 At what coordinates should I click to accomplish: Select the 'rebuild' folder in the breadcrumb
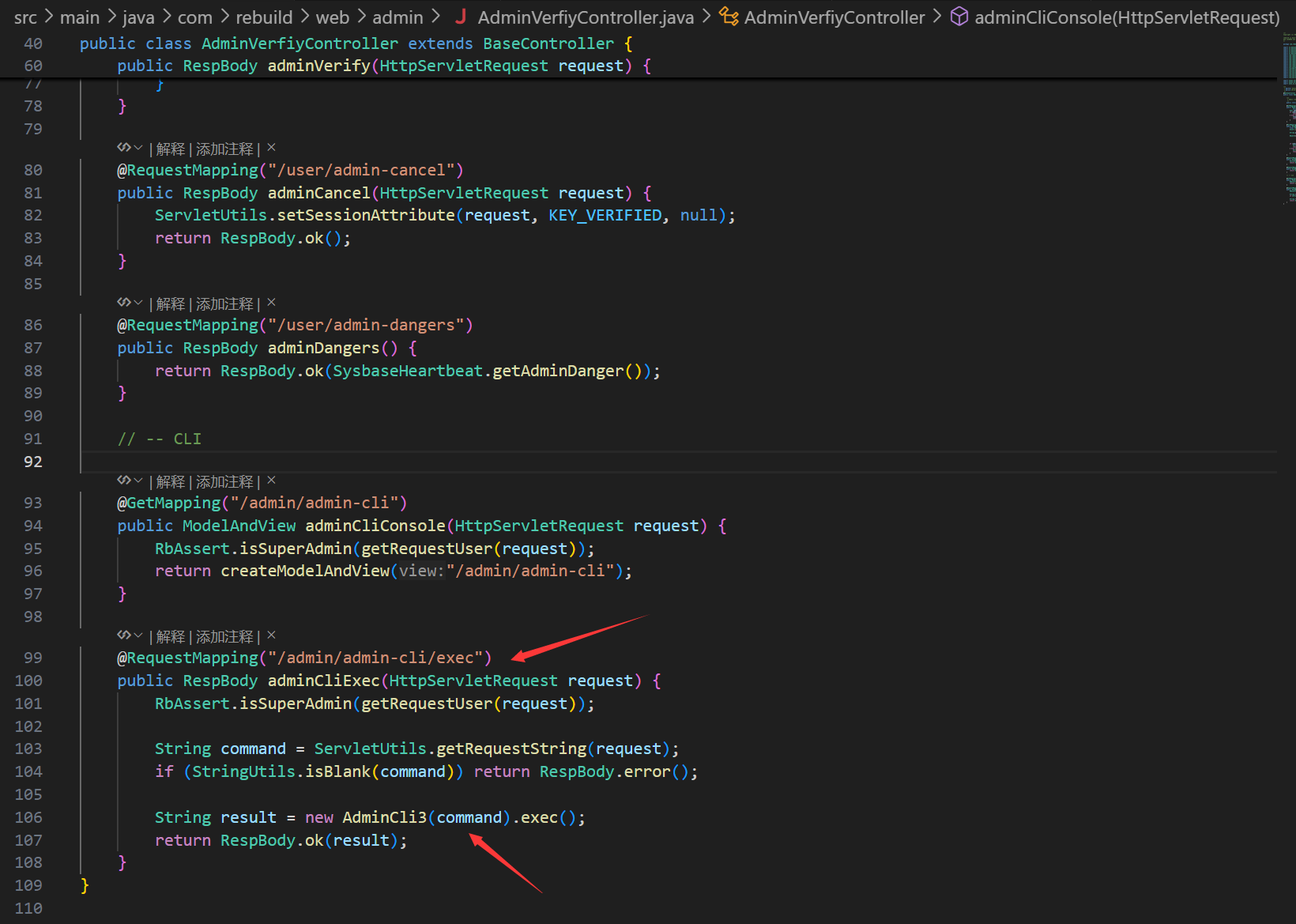pyautogui.click(x=264, y=17)
